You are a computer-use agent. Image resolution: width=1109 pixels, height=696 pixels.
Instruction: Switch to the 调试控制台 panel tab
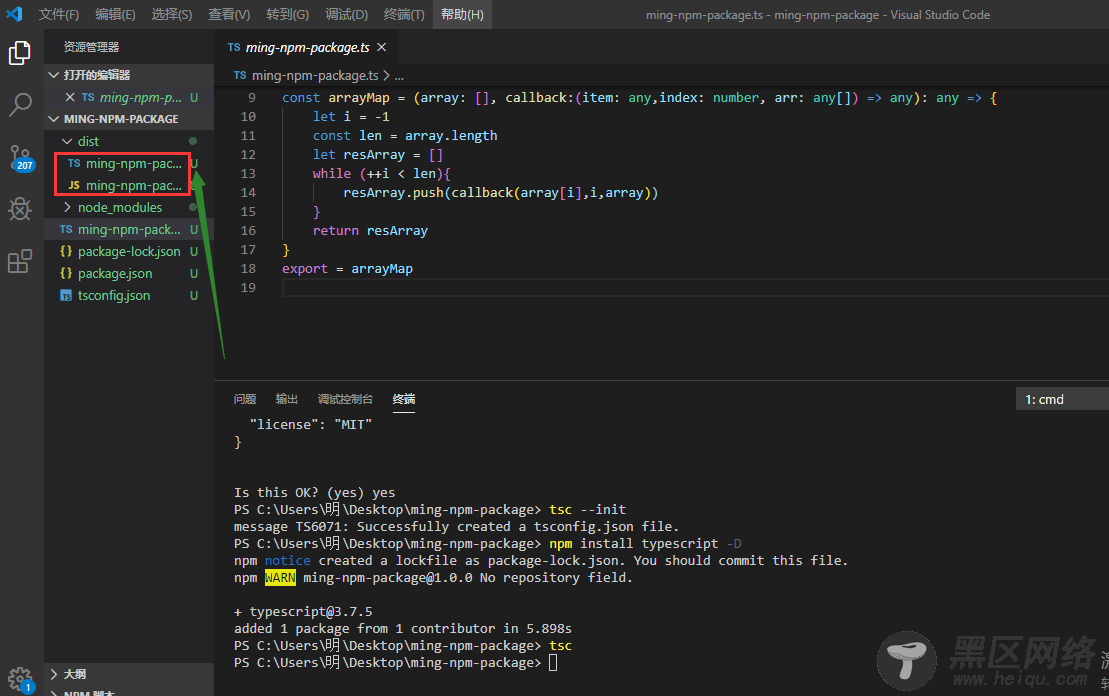(x=345, y=399)
